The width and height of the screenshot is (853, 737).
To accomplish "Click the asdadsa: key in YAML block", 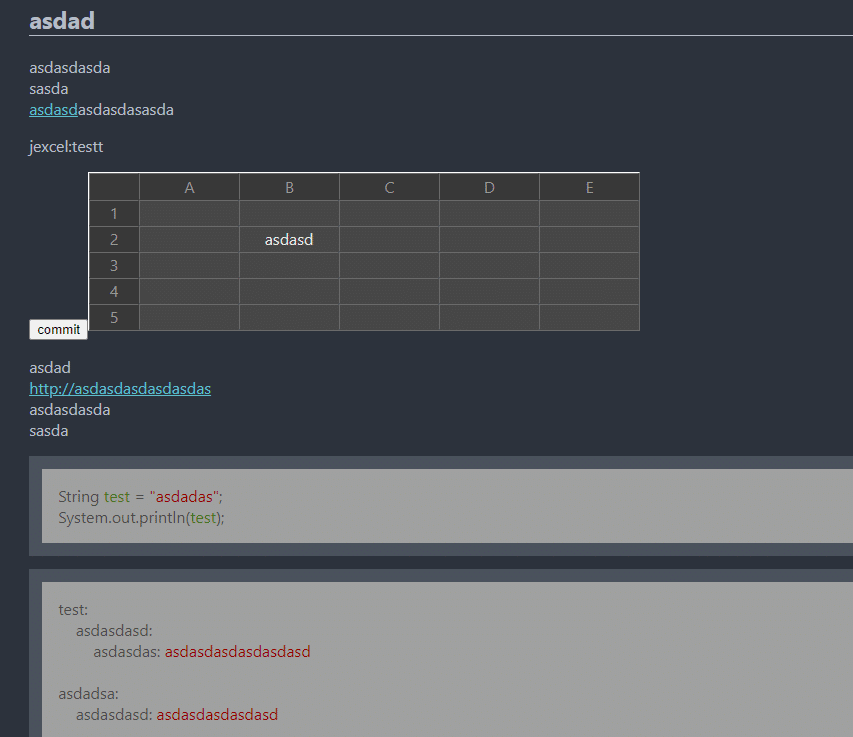I will tap(88, 694).
